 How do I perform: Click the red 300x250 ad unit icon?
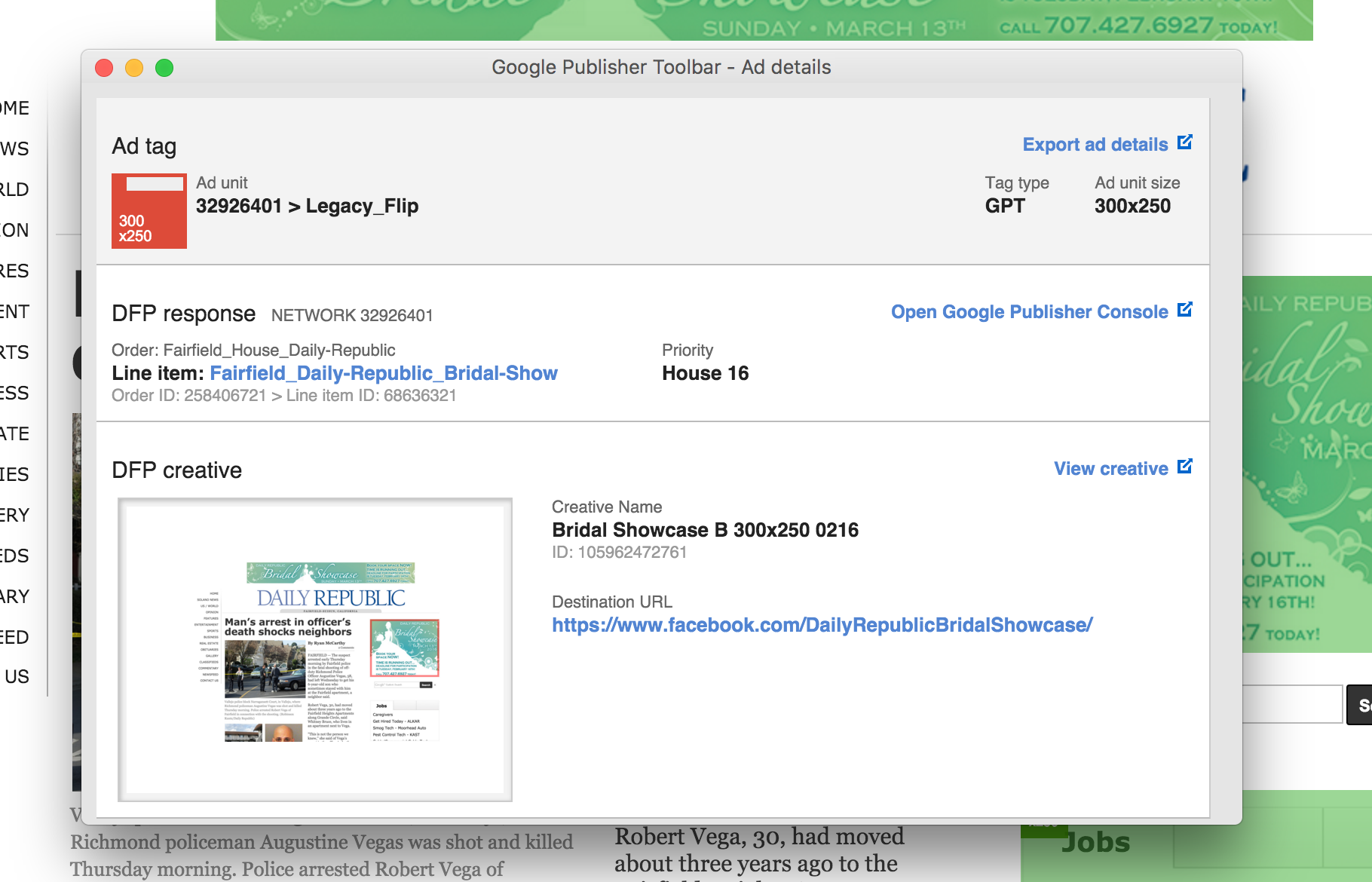149,211
